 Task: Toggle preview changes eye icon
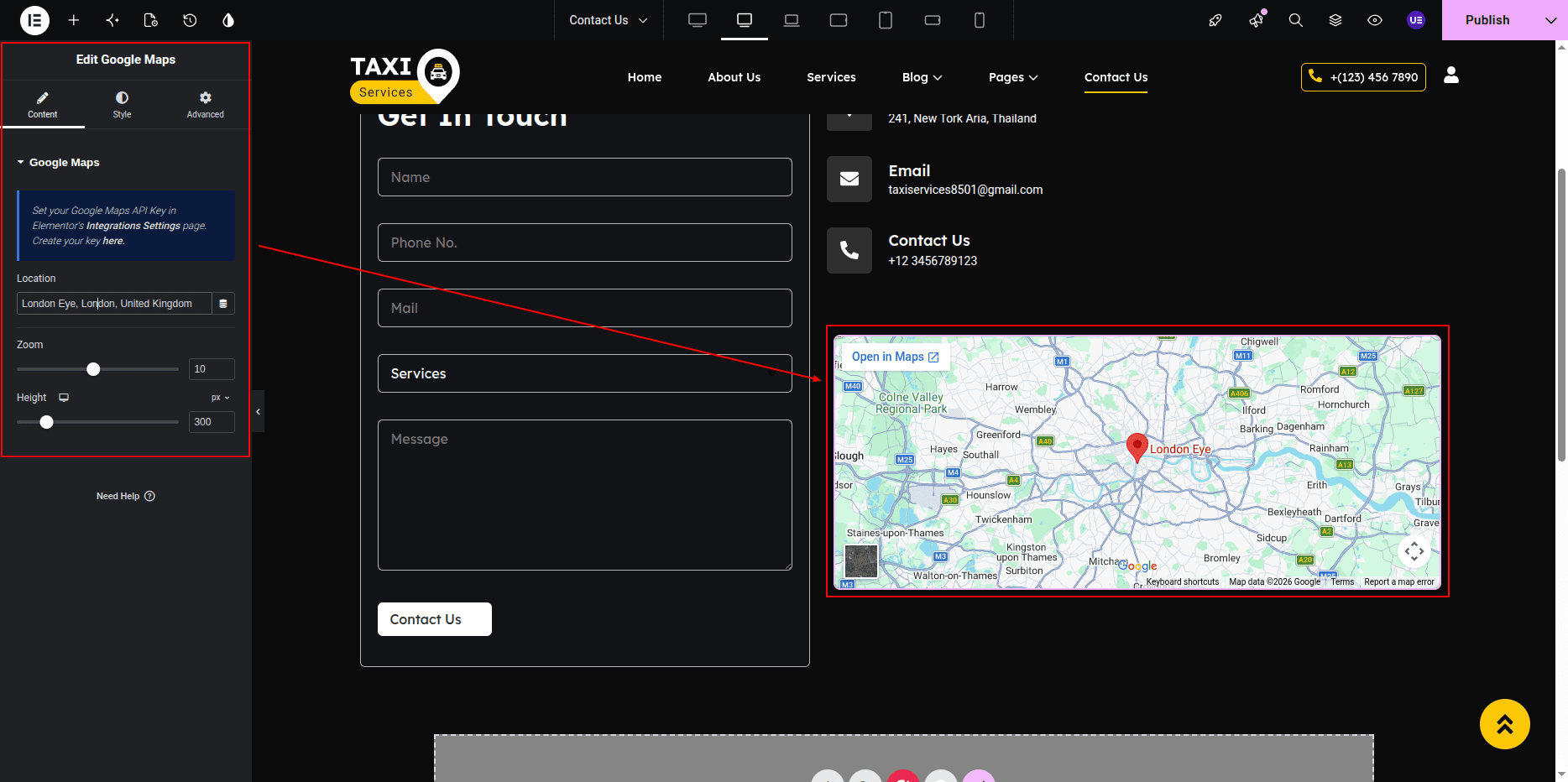[1375, 20]
